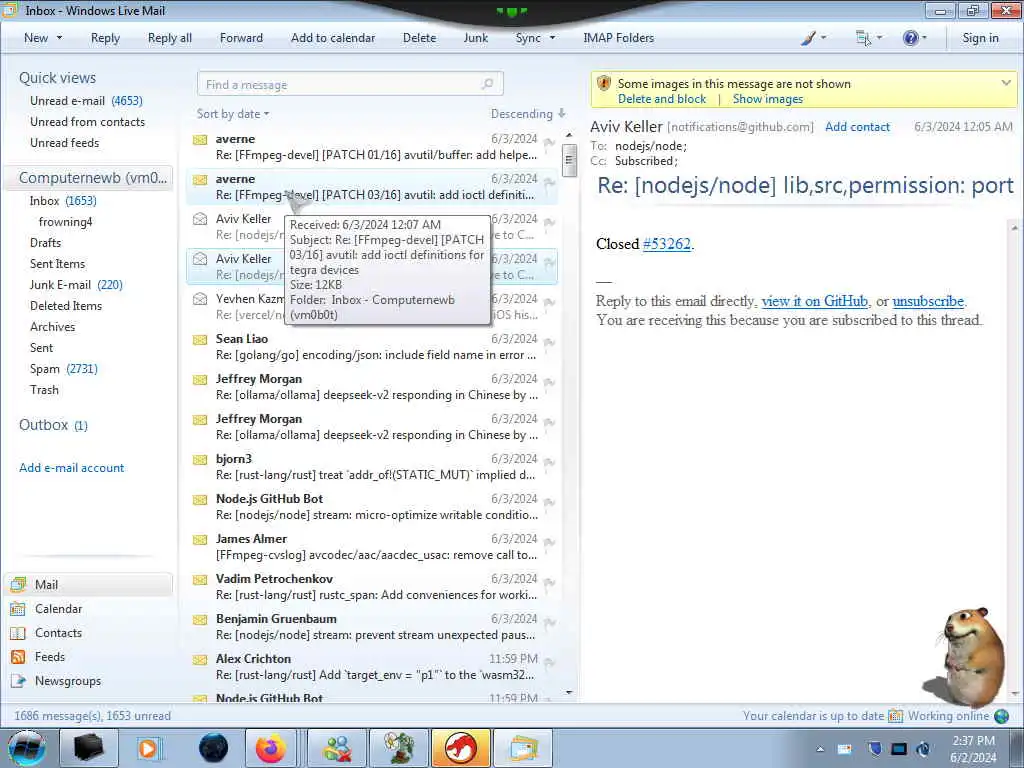Click the Sign in button
Viewport: 1024px width, 768px height.
click(x=980, y=38)
